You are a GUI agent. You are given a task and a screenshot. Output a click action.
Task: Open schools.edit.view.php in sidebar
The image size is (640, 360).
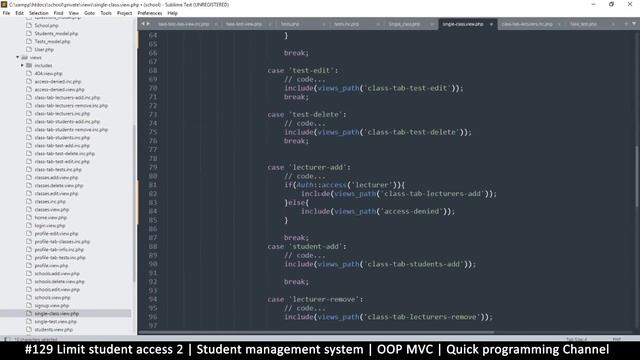(x=57, y=289)
